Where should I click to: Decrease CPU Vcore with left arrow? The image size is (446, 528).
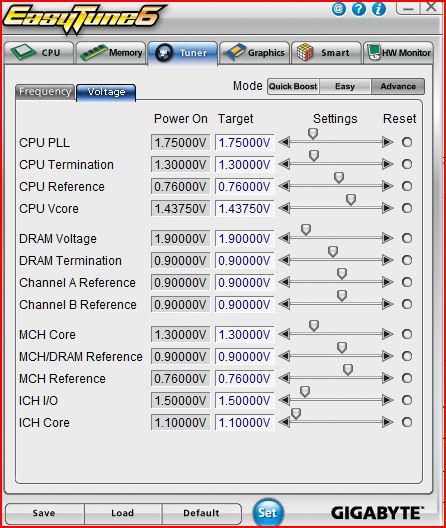coord(285,208)
